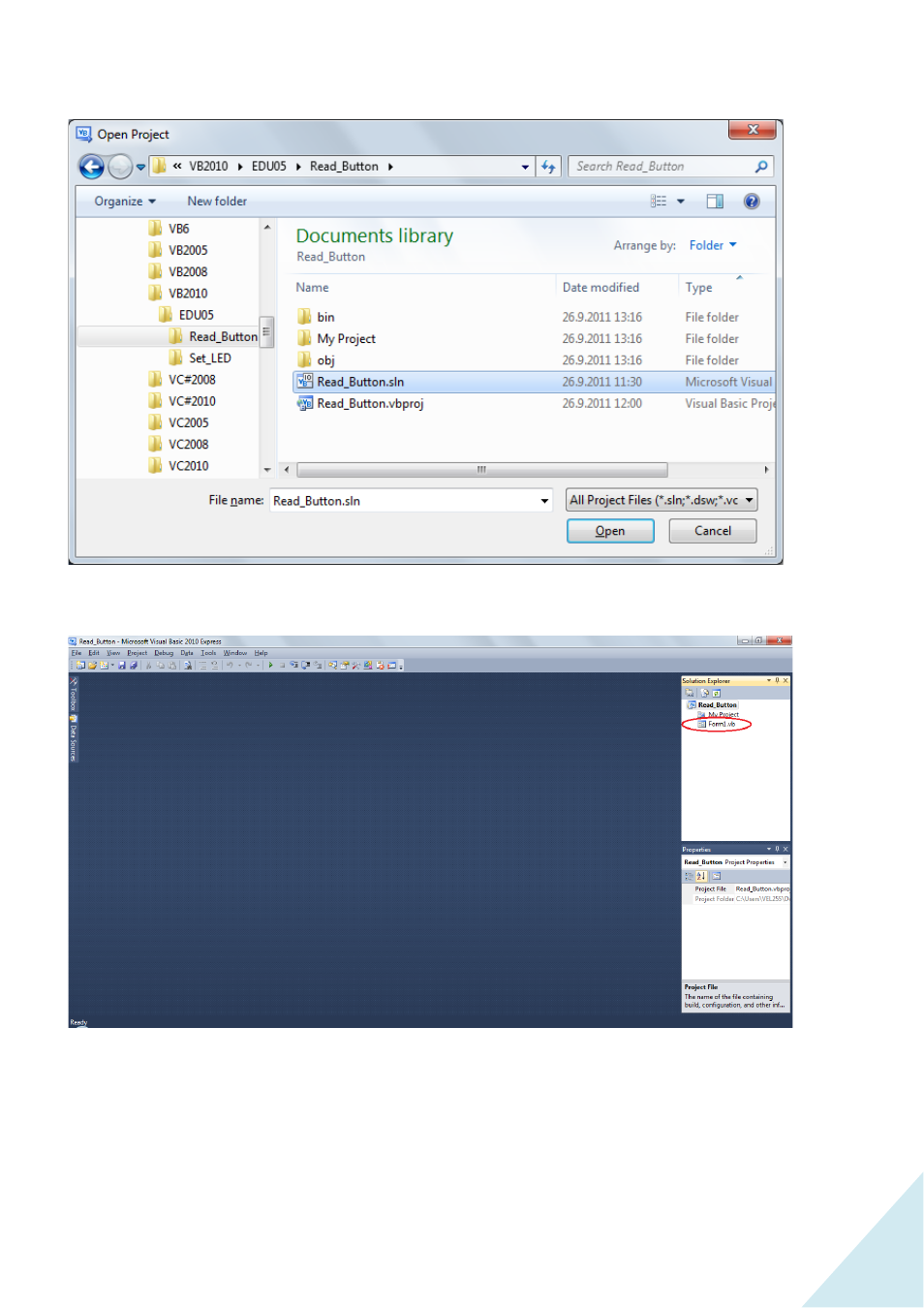Screen dimensions: 924x1308
Task: Open the File name combo dropdown
Action: 544,501
